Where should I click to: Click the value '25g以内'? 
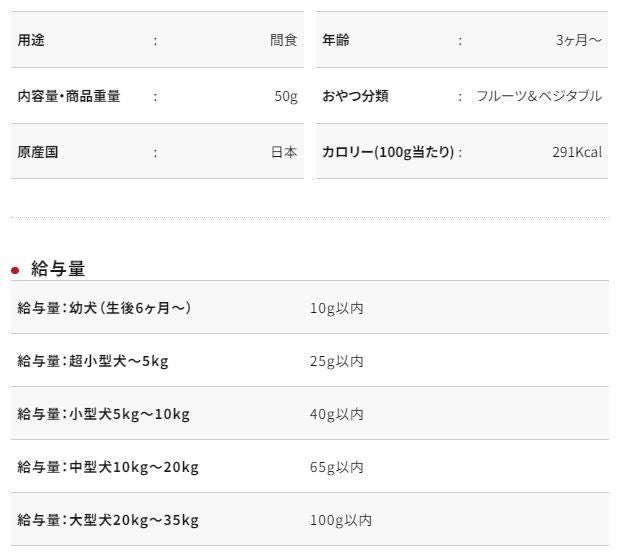click(336, 361)
